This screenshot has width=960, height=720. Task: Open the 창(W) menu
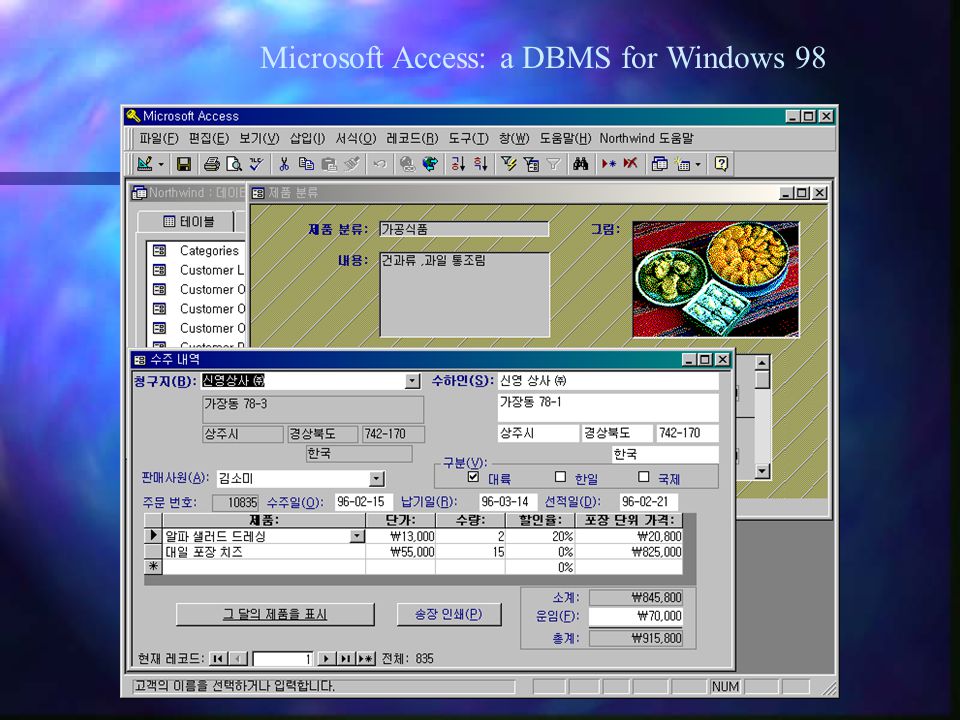[x=514, y=138]
